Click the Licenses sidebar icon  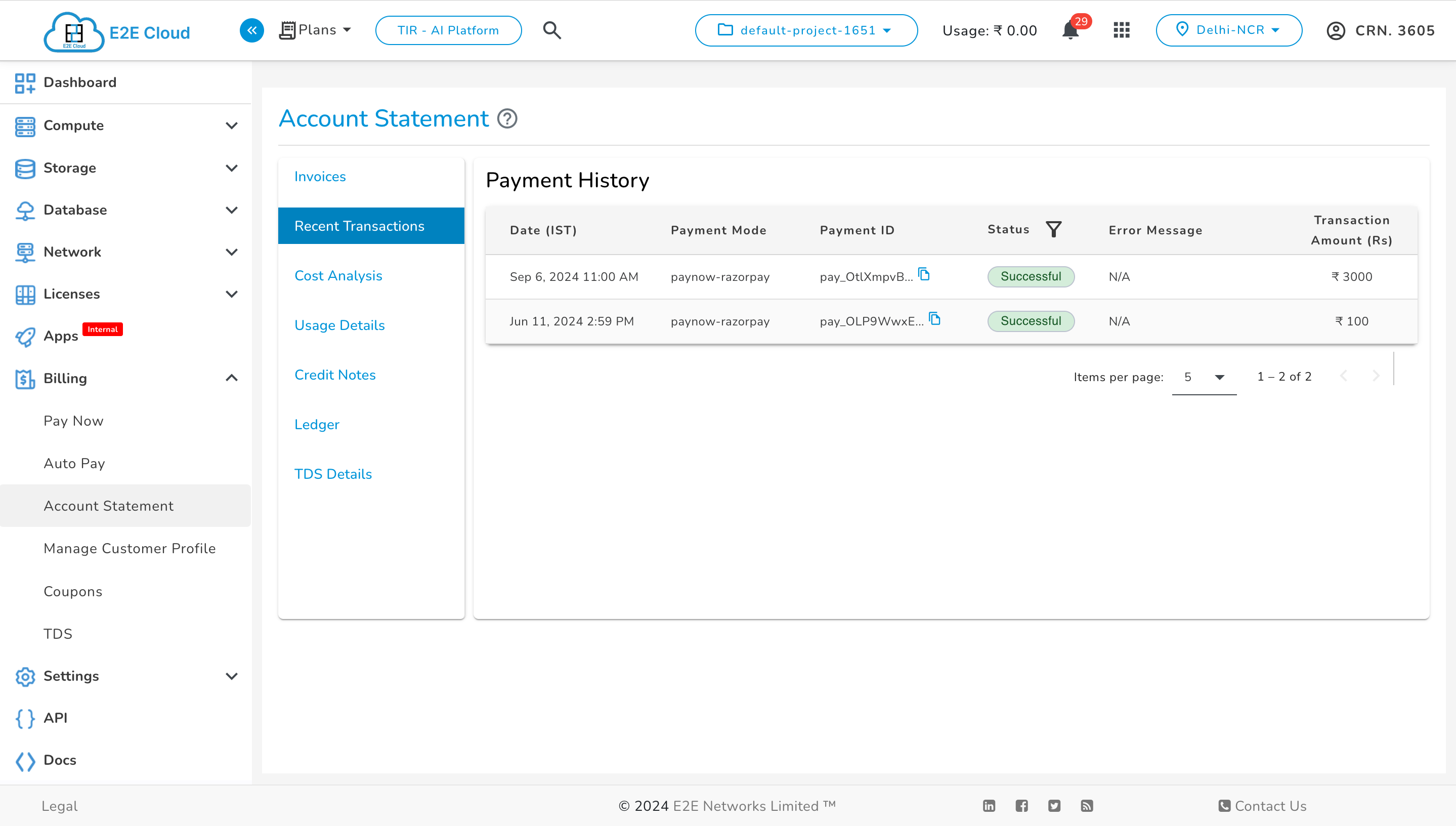pyautogui.click(x=25, y=295)
